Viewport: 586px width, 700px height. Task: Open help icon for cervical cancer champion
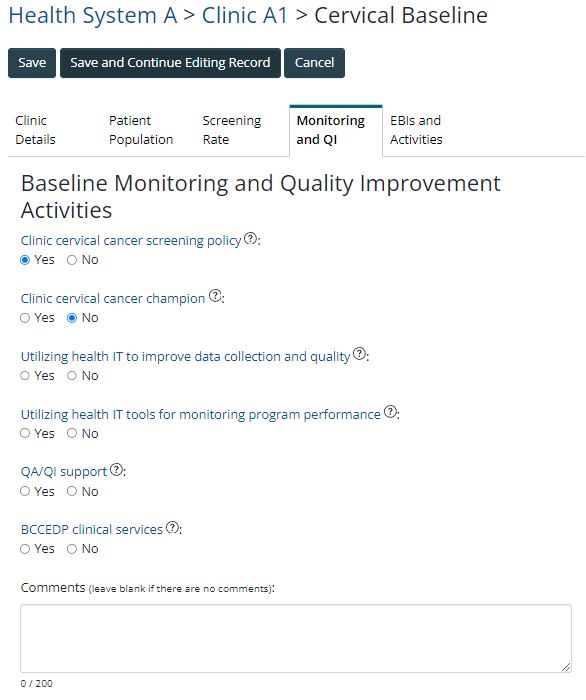pyautogui.click(x=215, y=296)
